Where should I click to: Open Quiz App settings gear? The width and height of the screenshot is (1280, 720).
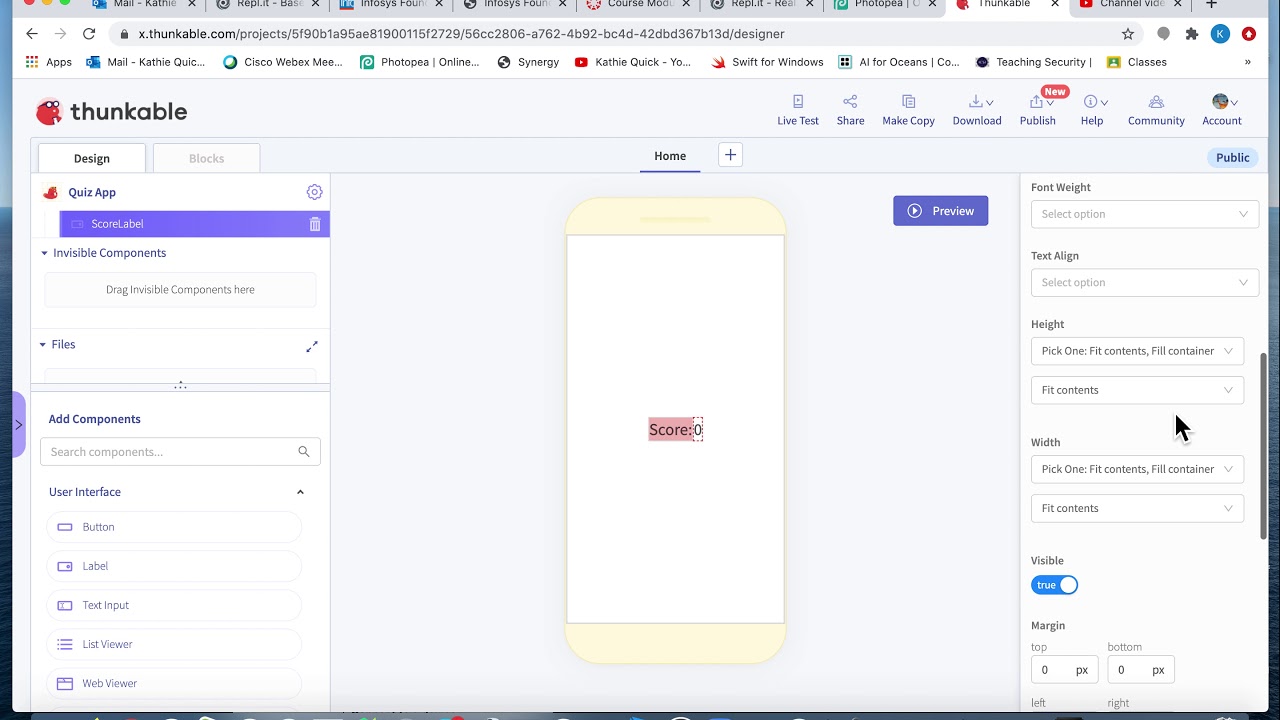314,192
